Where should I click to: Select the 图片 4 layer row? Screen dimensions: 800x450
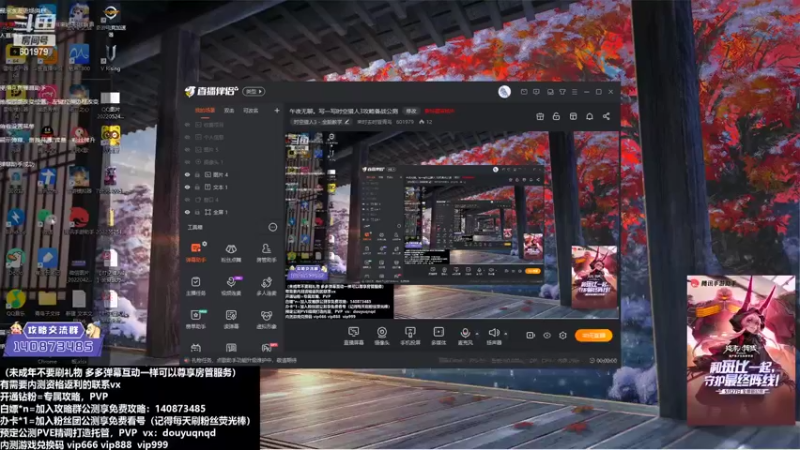232,174
